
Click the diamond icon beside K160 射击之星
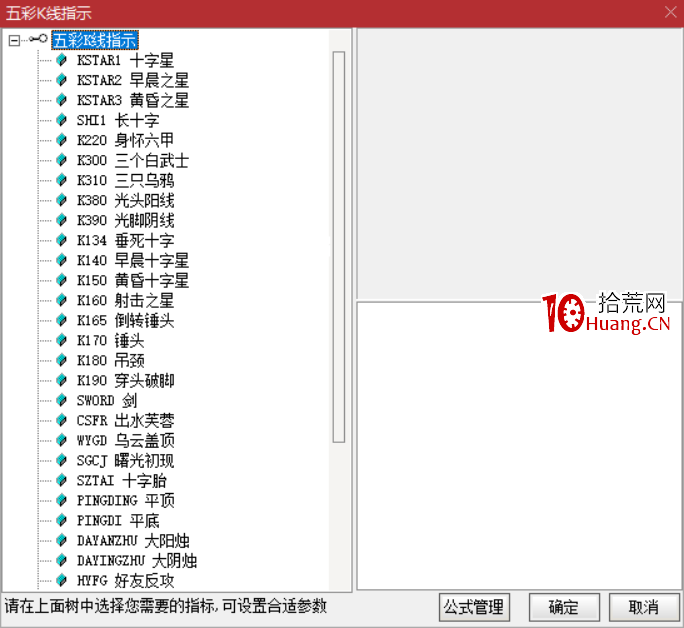pos(62,301)
